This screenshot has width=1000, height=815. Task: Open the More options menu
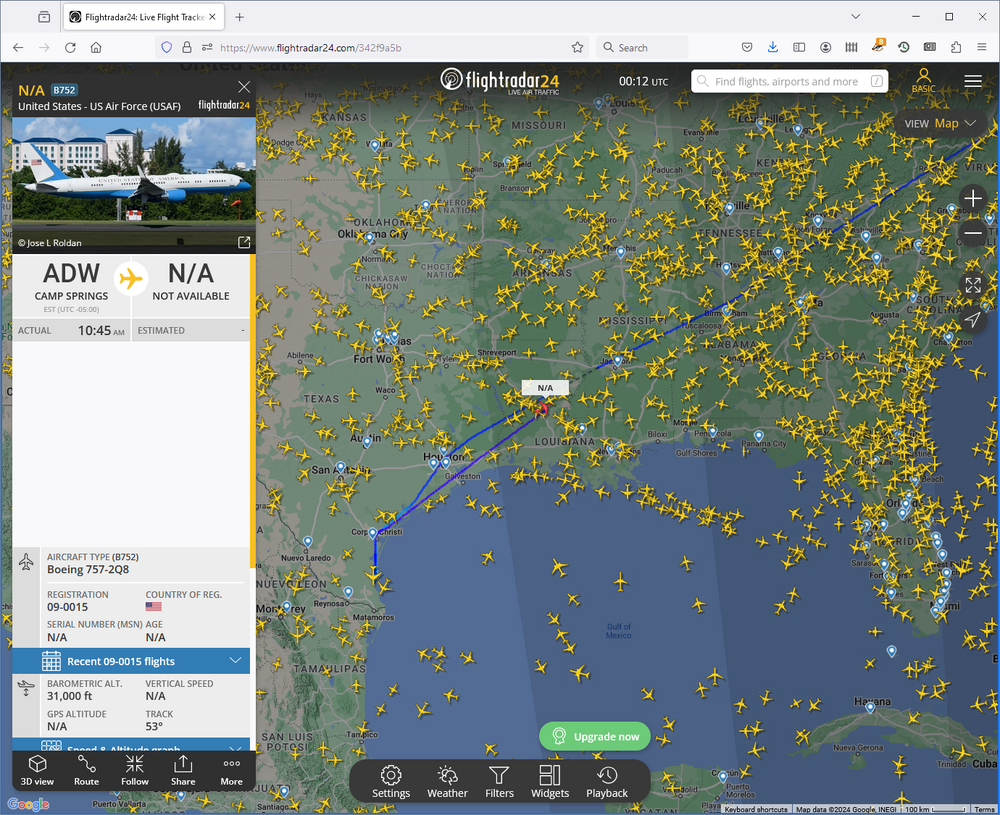231,770
